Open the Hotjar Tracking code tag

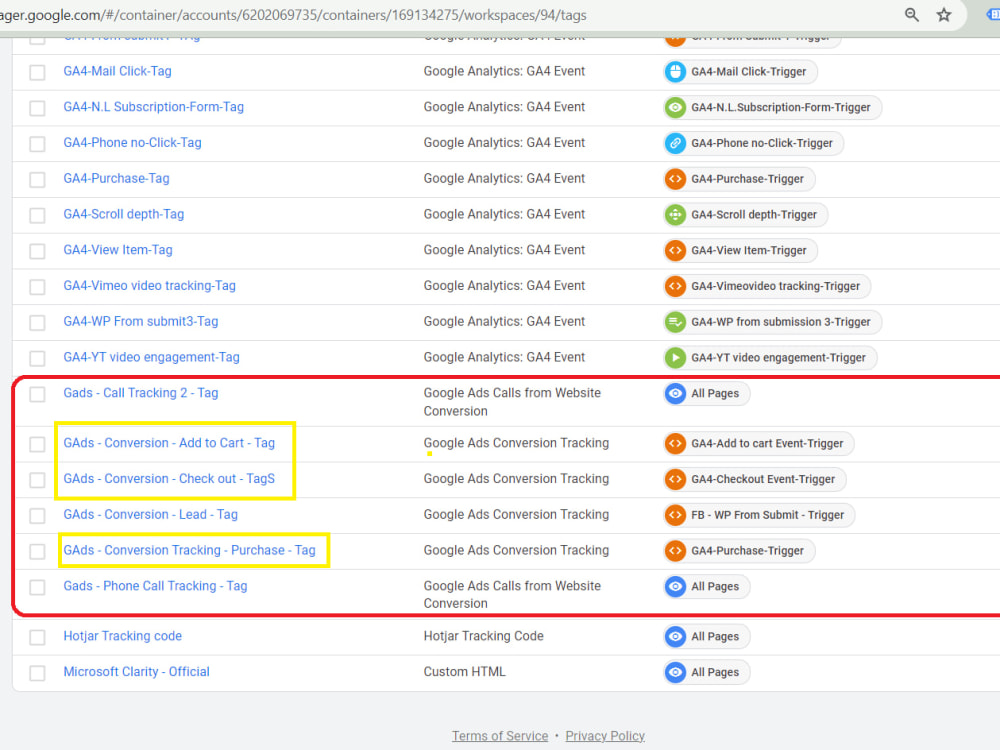[122, 635]
